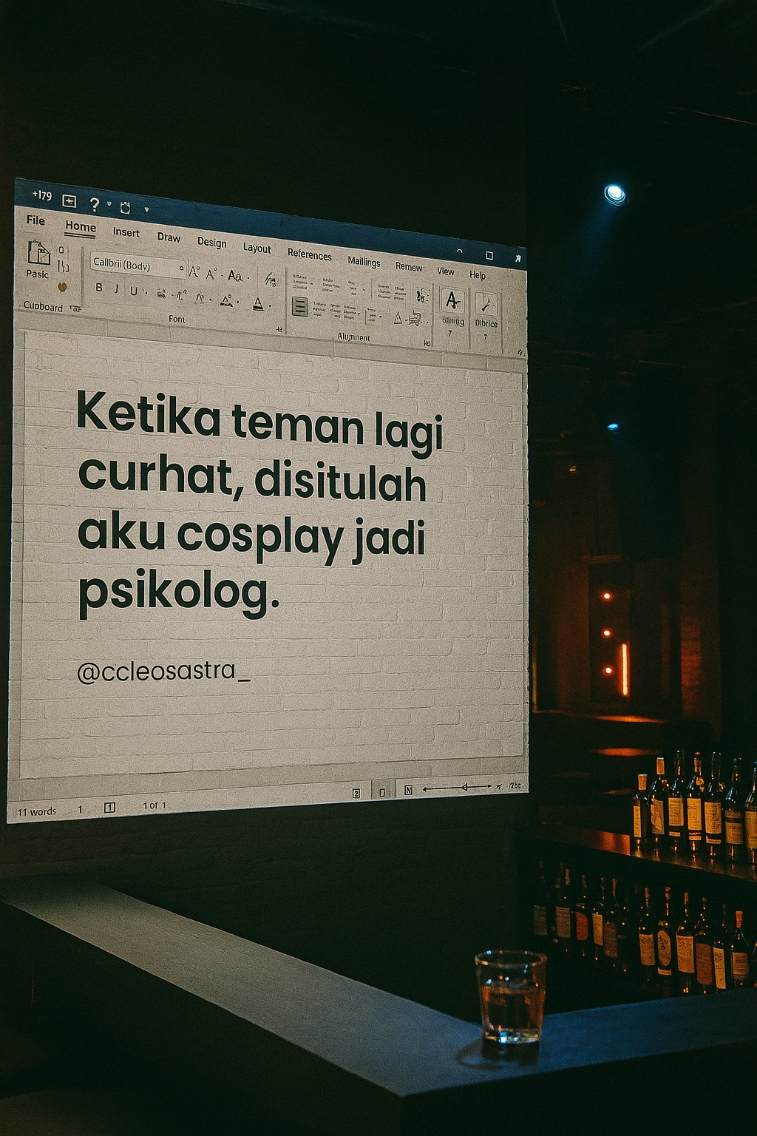The width and height of the screenshot is (757, 1136).
Task: Switch to read mode view in status bar
Action: coord(356,793)
